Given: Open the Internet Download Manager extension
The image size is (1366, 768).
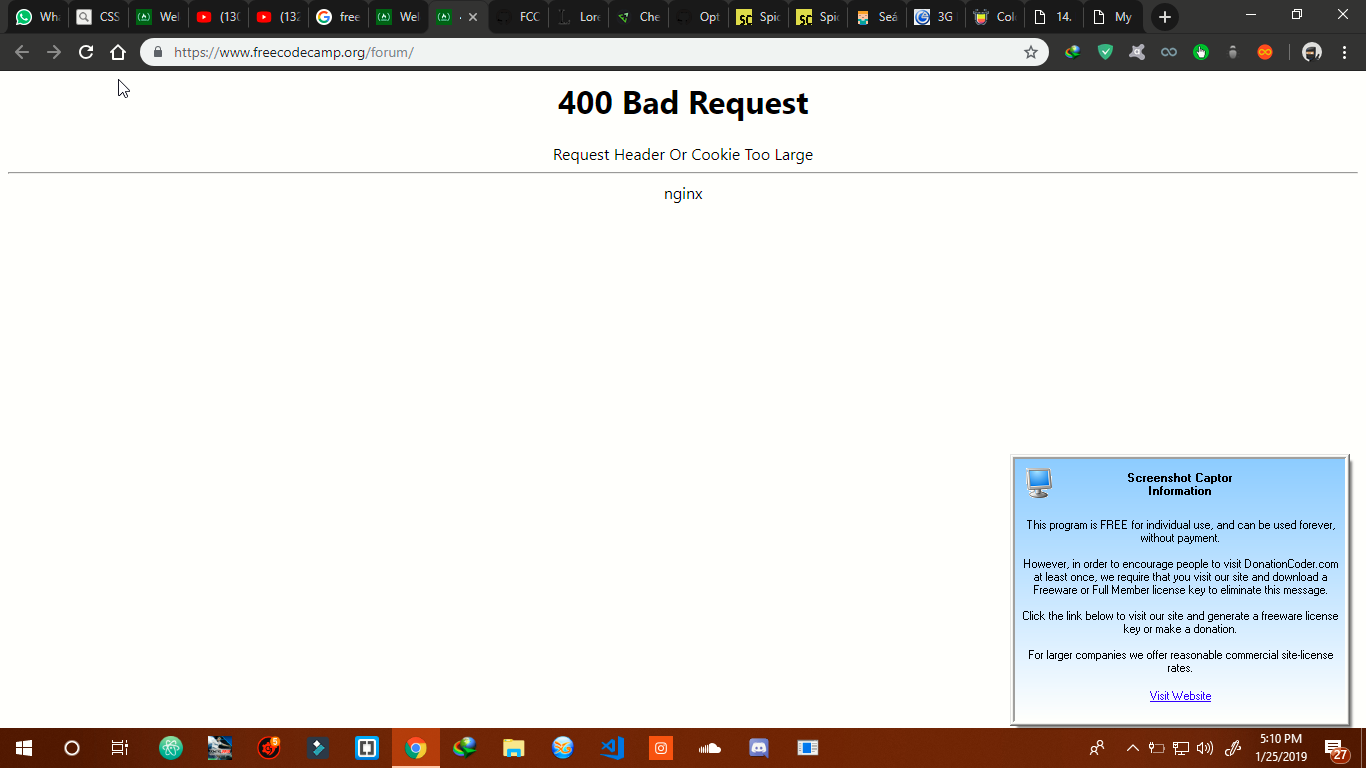Looking at the screenshot, I should [x=1072, y=51].
